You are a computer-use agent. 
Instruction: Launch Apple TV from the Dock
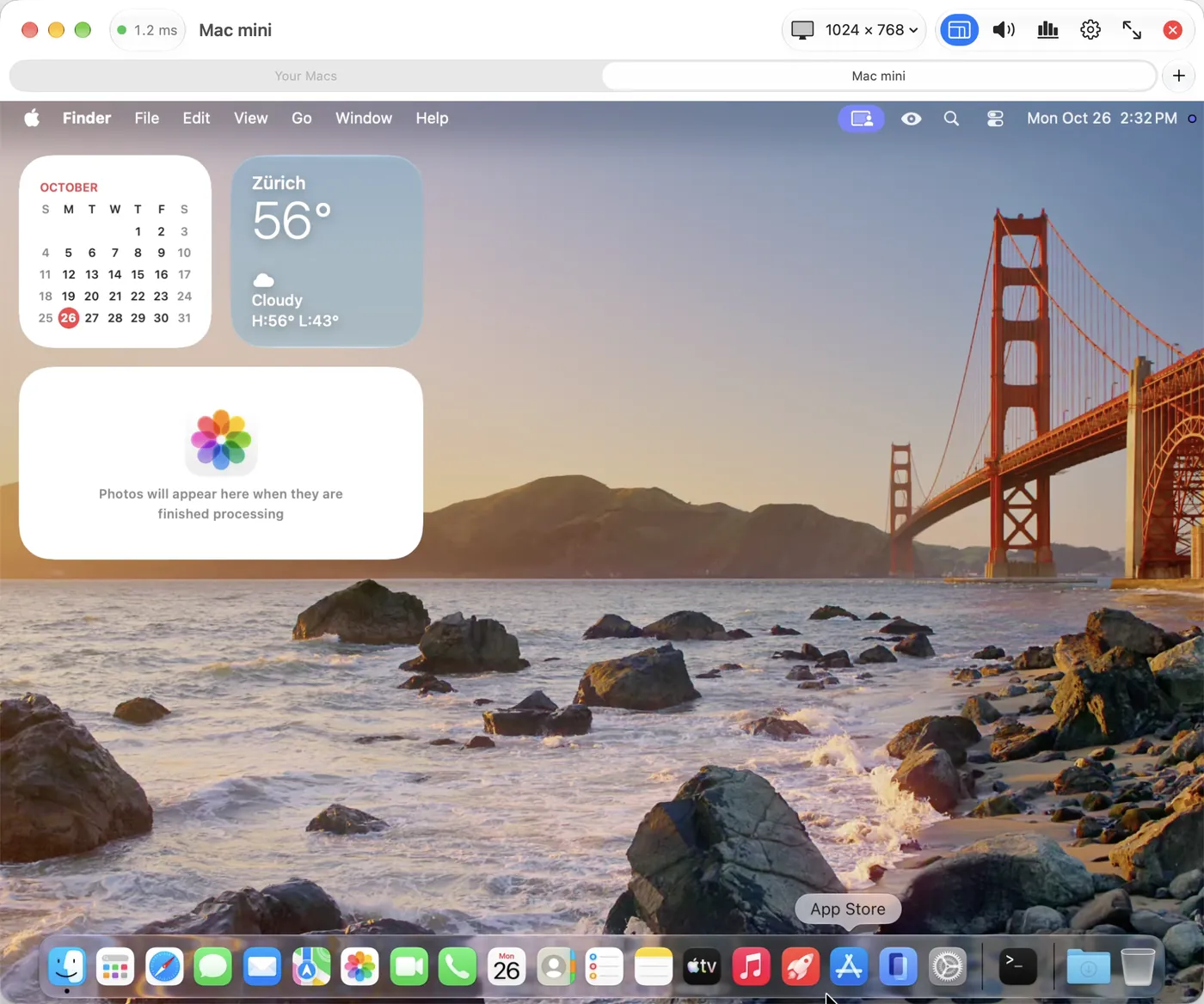tap(702, 967)
